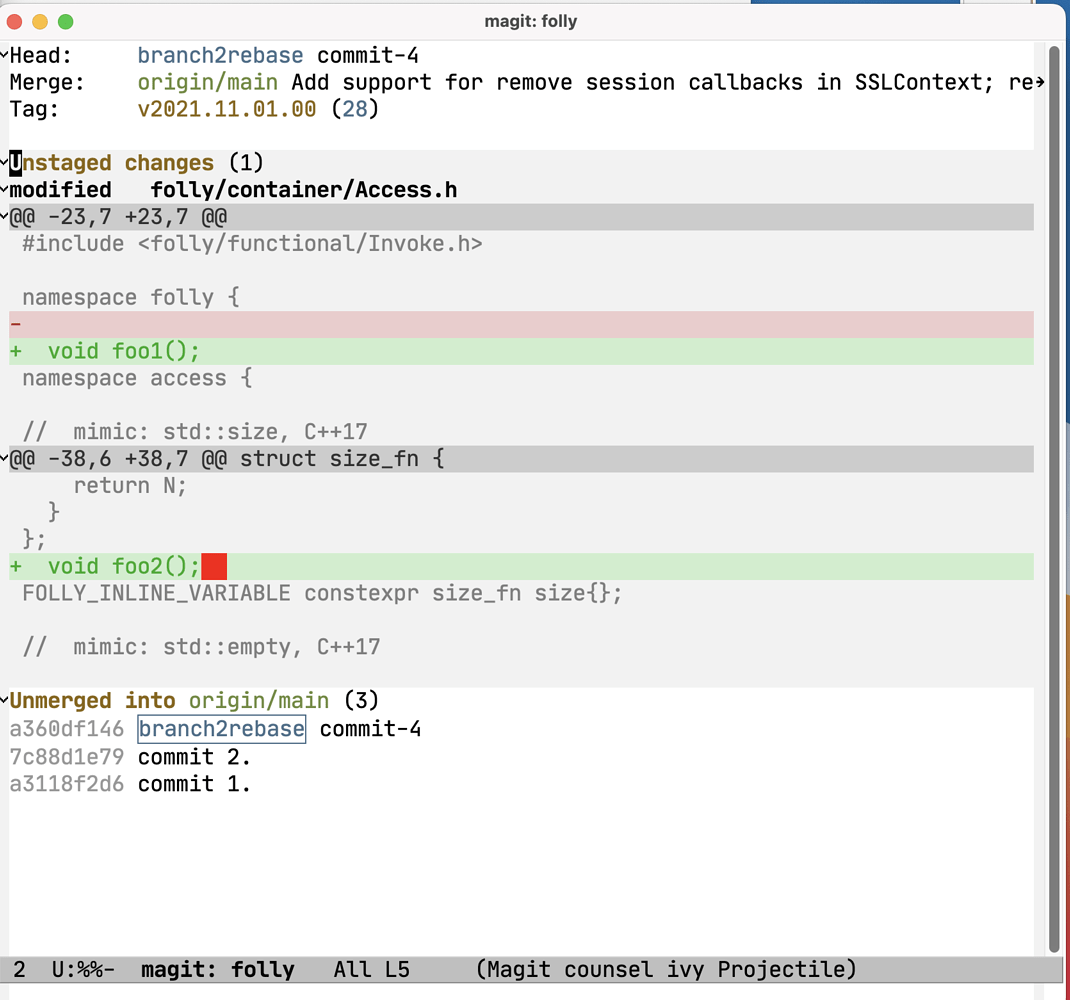Collapse the @@ -38,6 +38,7 @@ hunk
This screenshot has width=1070, height=1000.
click(x=6, y=458)
